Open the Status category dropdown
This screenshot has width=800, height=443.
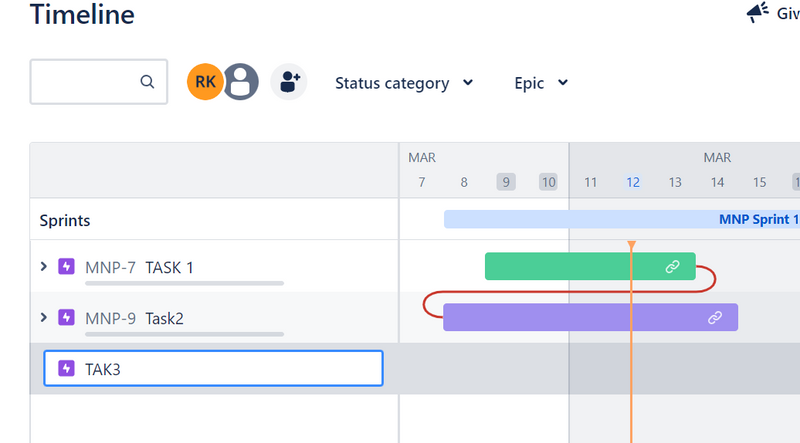403,83
